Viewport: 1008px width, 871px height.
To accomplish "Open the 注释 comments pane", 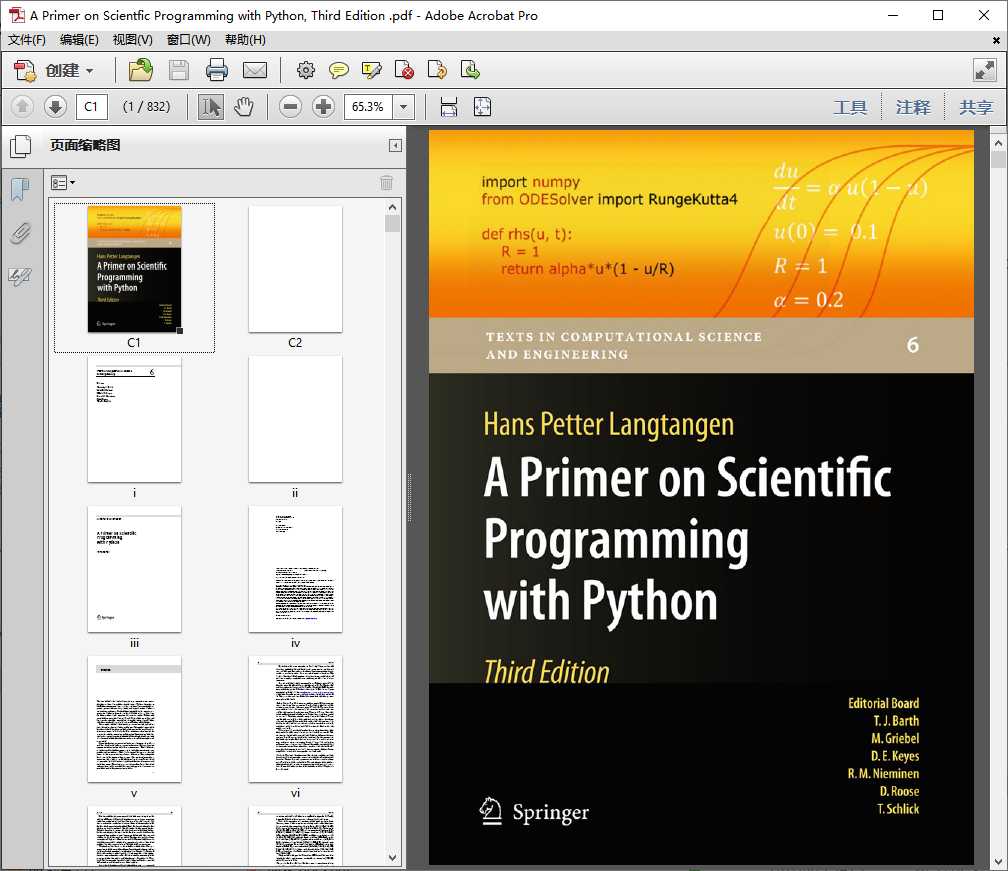I will click(x=913, y=107).
